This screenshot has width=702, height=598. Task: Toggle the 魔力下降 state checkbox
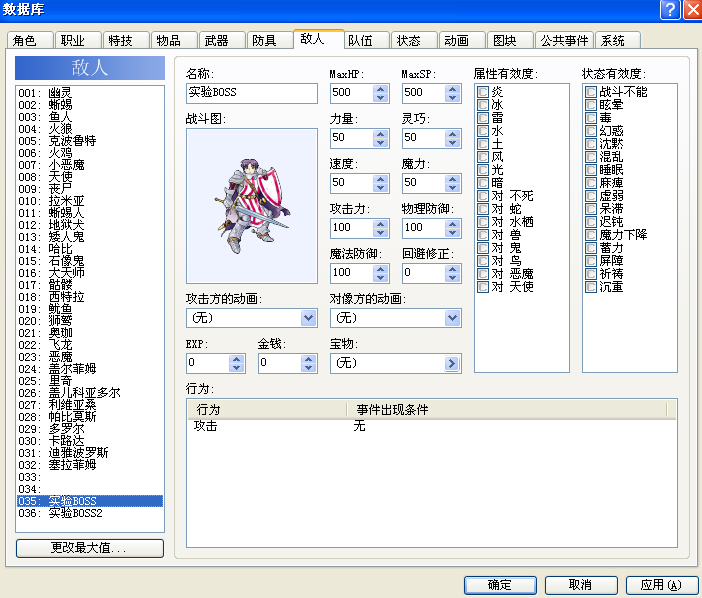point(591,235)
